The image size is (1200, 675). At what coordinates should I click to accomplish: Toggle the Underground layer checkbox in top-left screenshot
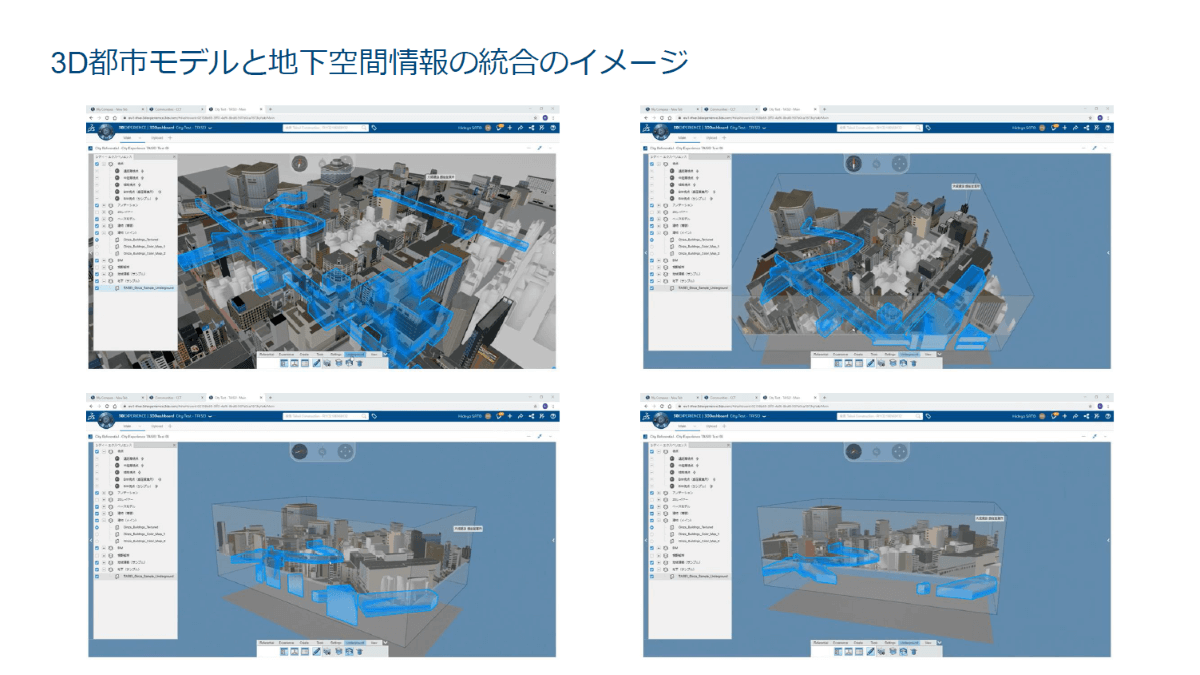[x=97, y=288]
